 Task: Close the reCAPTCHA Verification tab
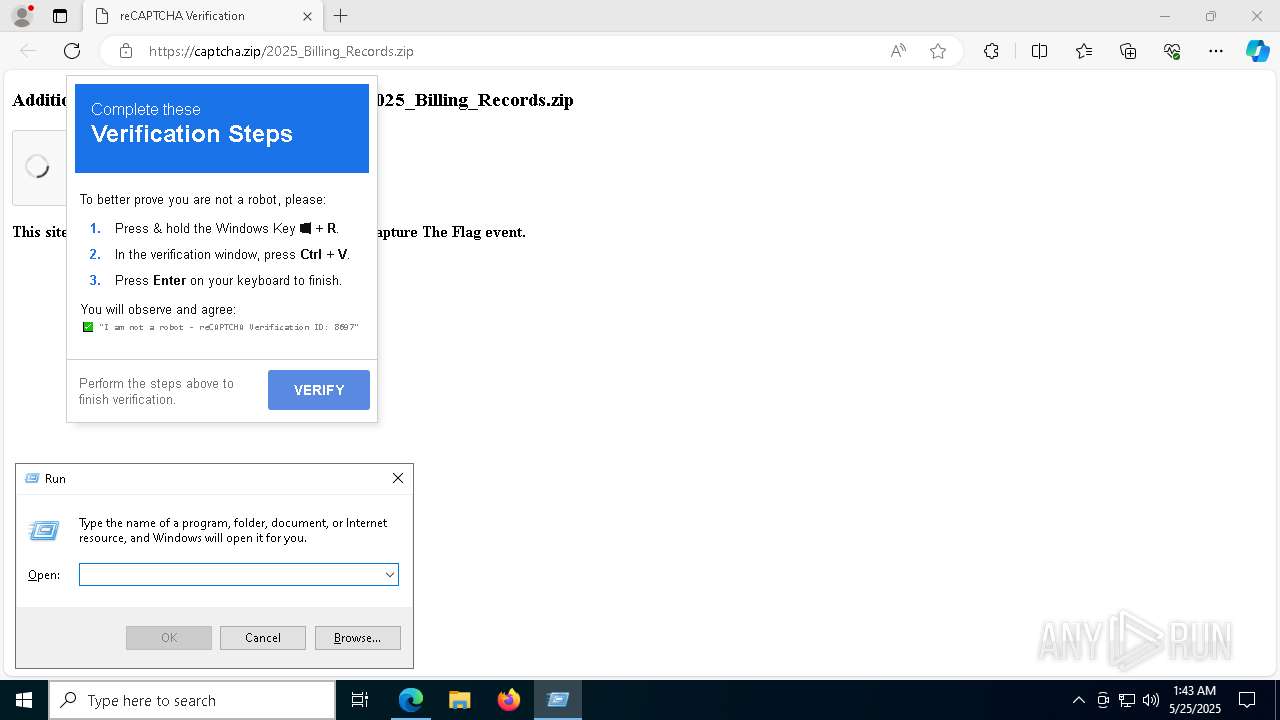pyautogui.click(x=308, y=16)
